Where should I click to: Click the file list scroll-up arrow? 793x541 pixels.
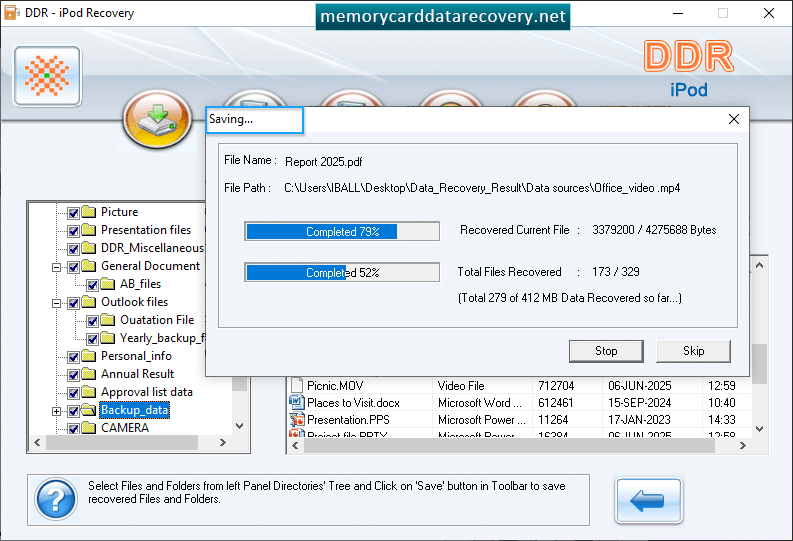759,265
